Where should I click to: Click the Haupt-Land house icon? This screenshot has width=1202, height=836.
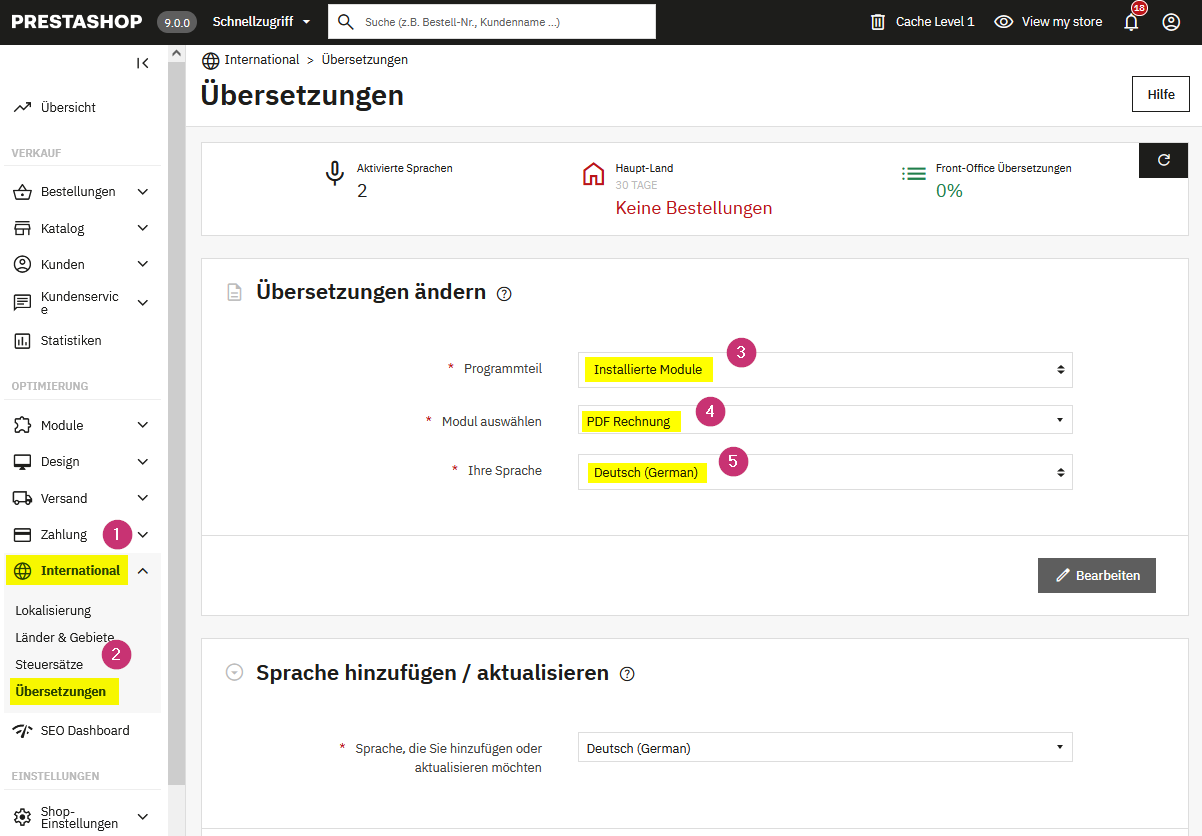[x=593, y=174]
